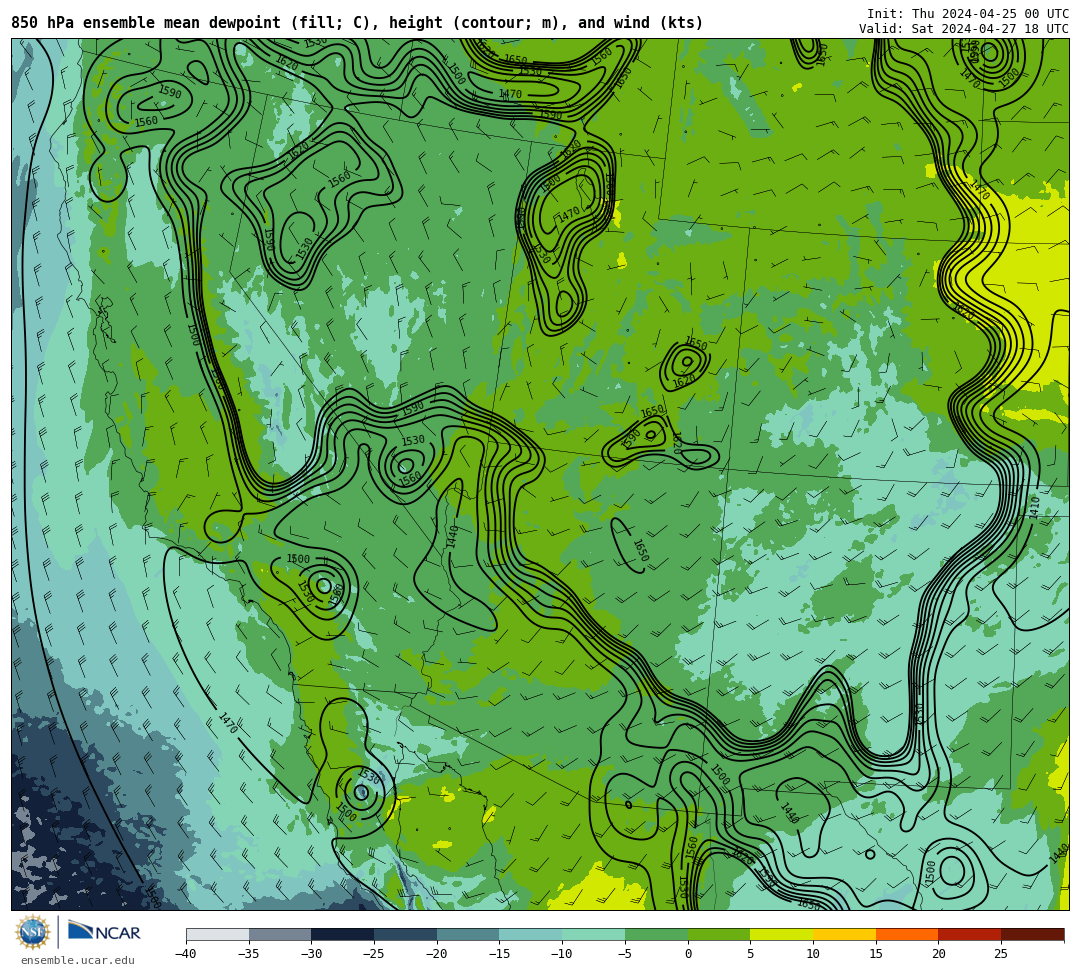Click the -40 to -35 light gray color swatch
The height and width of the screenshot is (973, 1080).
[218, 934]
